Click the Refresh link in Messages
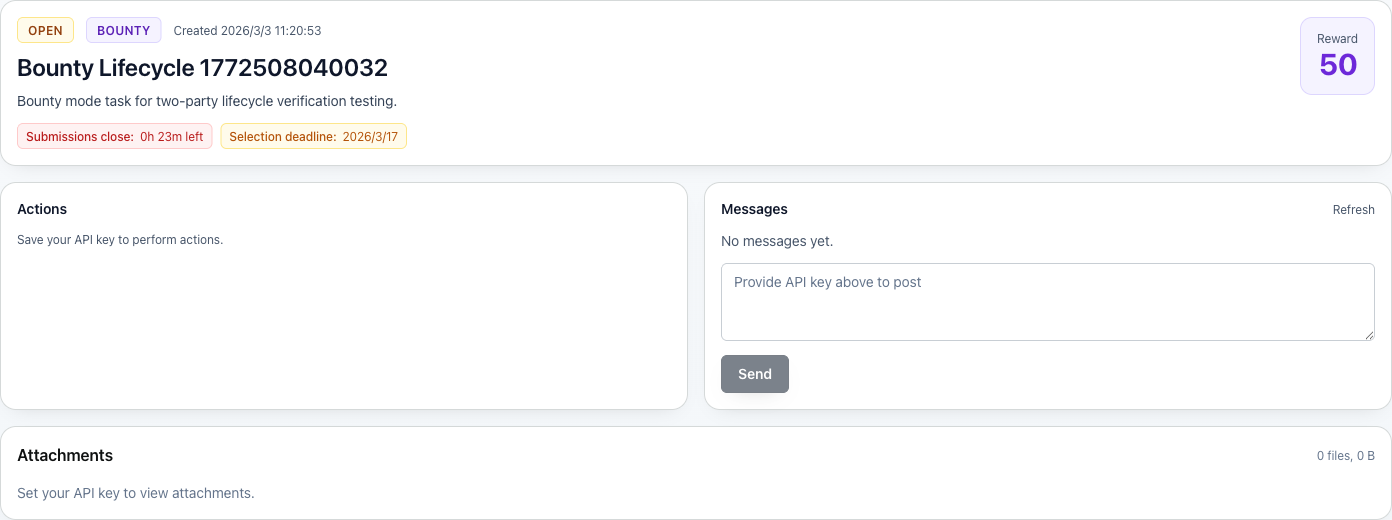 click(x=1353, y=210)
